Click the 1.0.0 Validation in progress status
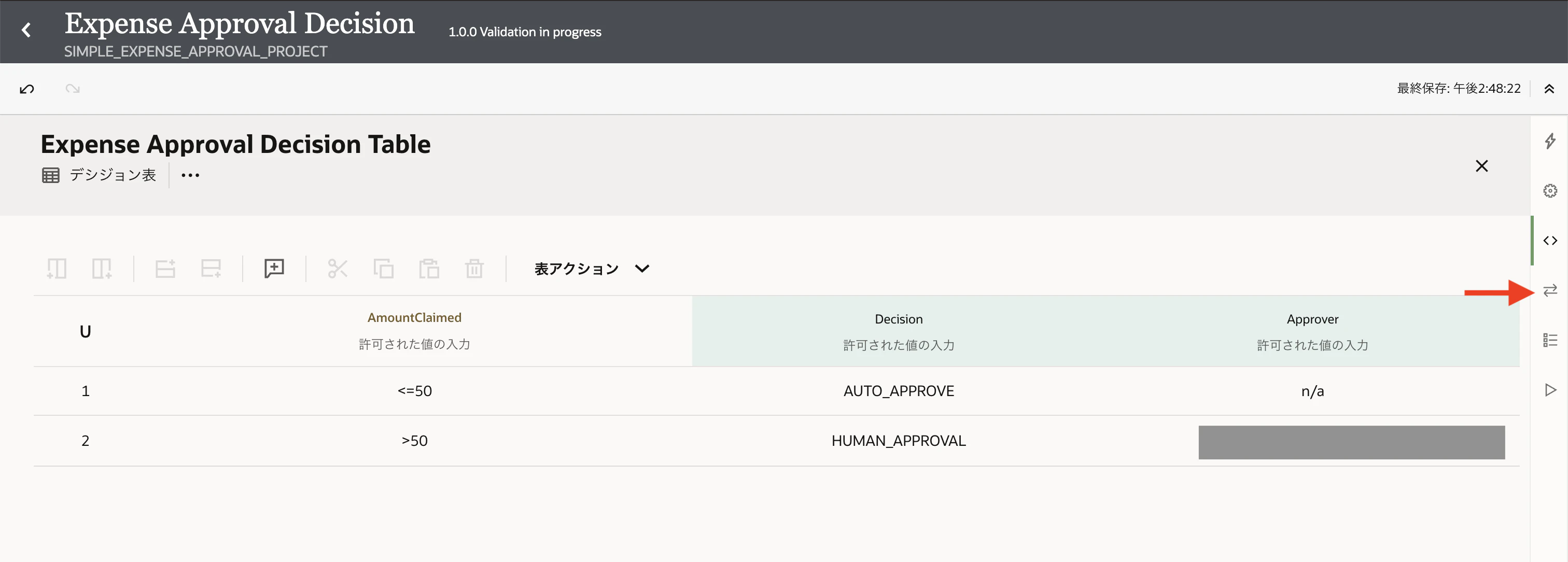Screen dimensions: 1568x562 (x=525, y=32)
